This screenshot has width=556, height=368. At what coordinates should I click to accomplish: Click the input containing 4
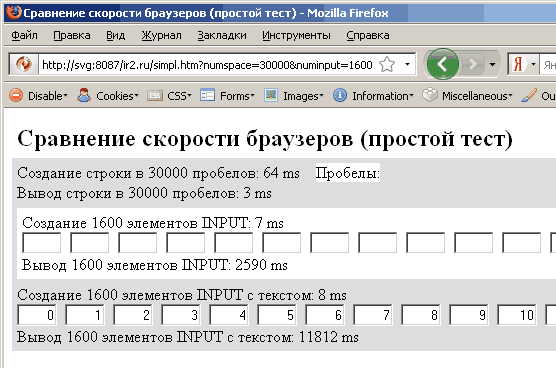[x=229, y=314]
